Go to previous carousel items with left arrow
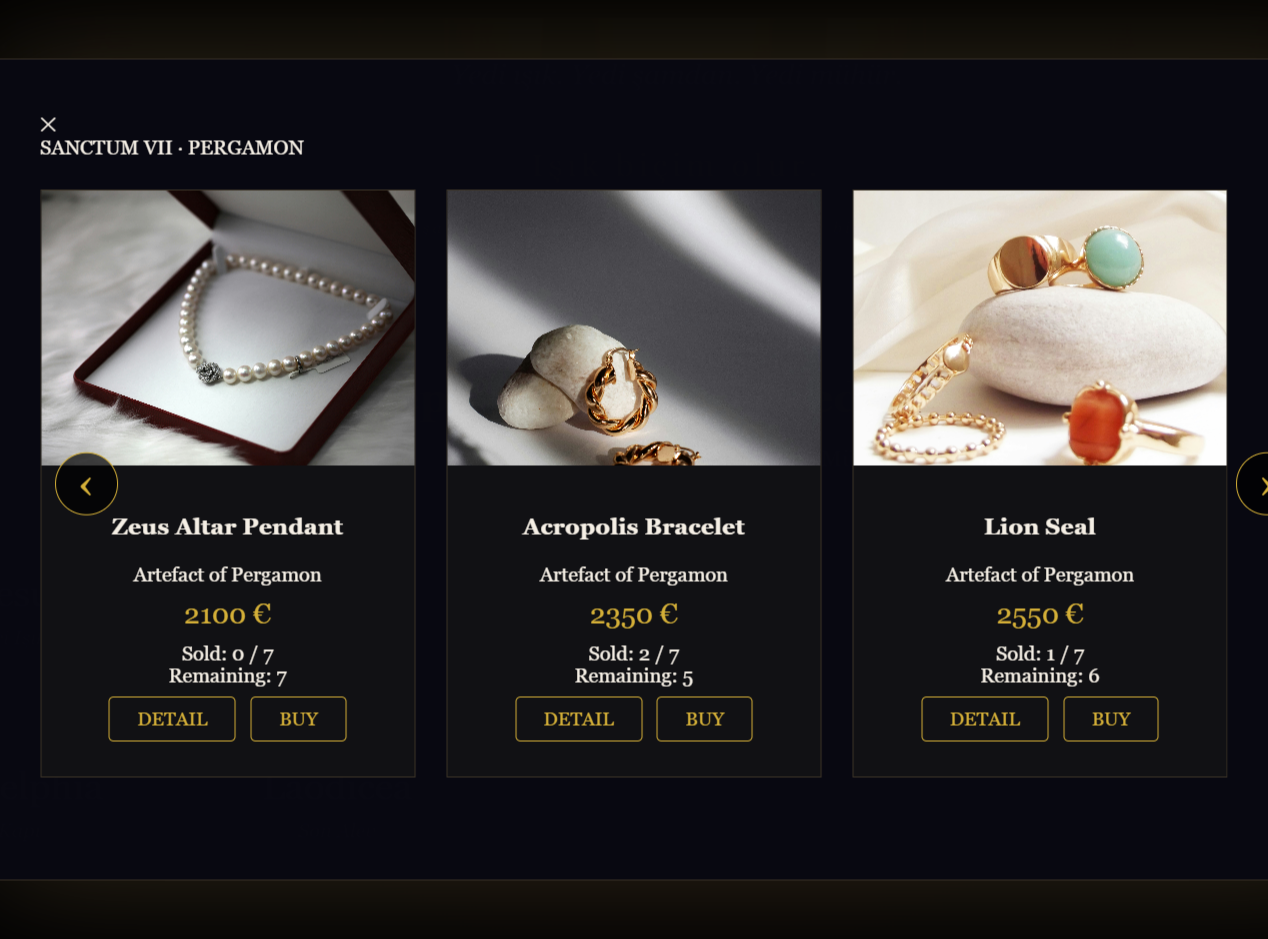The width and height of the screenshot is (1268, 939). [86, 484]
